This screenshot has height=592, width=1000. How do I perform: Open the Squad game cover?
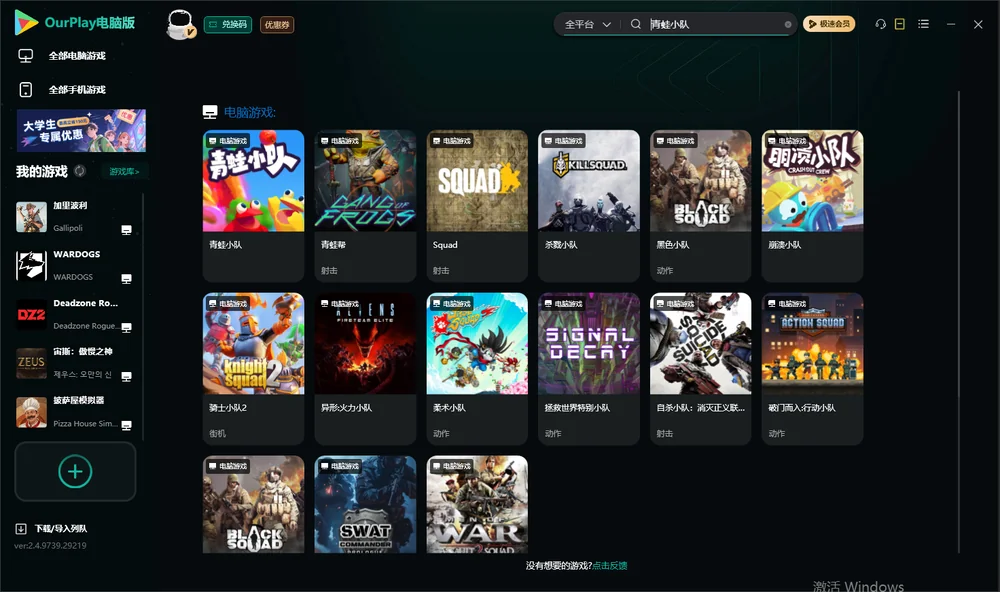477,181
